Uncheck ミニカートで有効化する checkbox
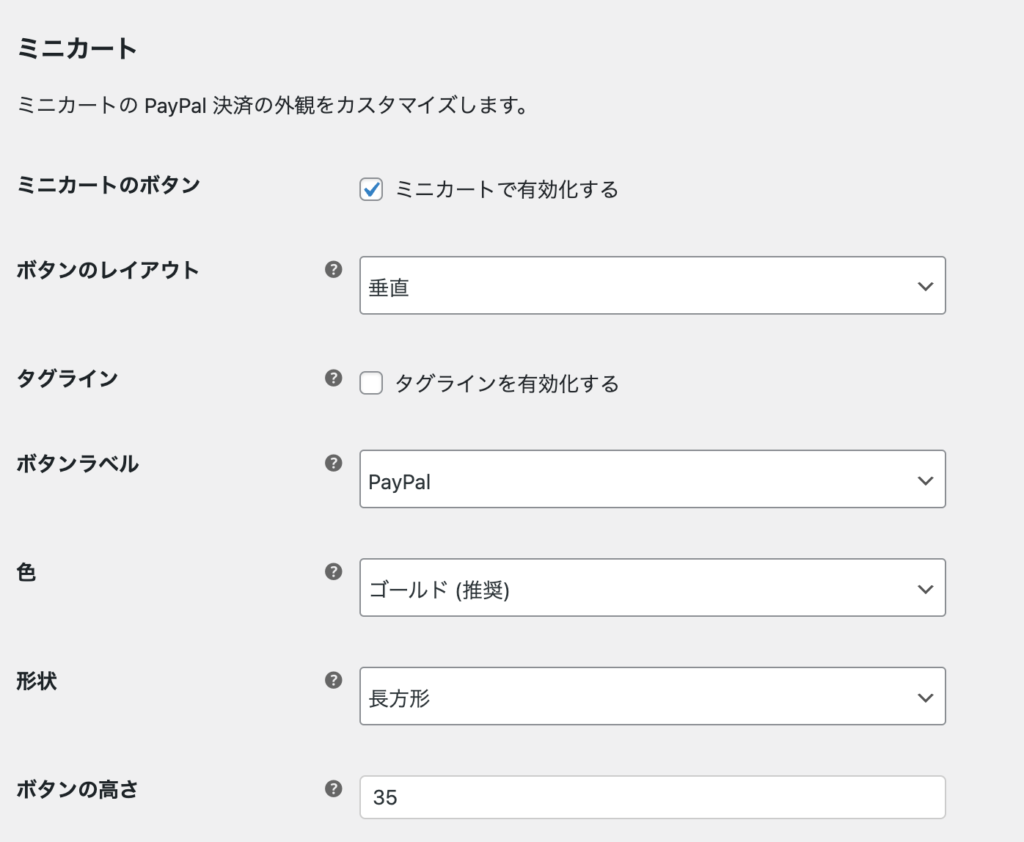Image resolution: width=1024 pixels, height=842 pixels. coord(371,189)
